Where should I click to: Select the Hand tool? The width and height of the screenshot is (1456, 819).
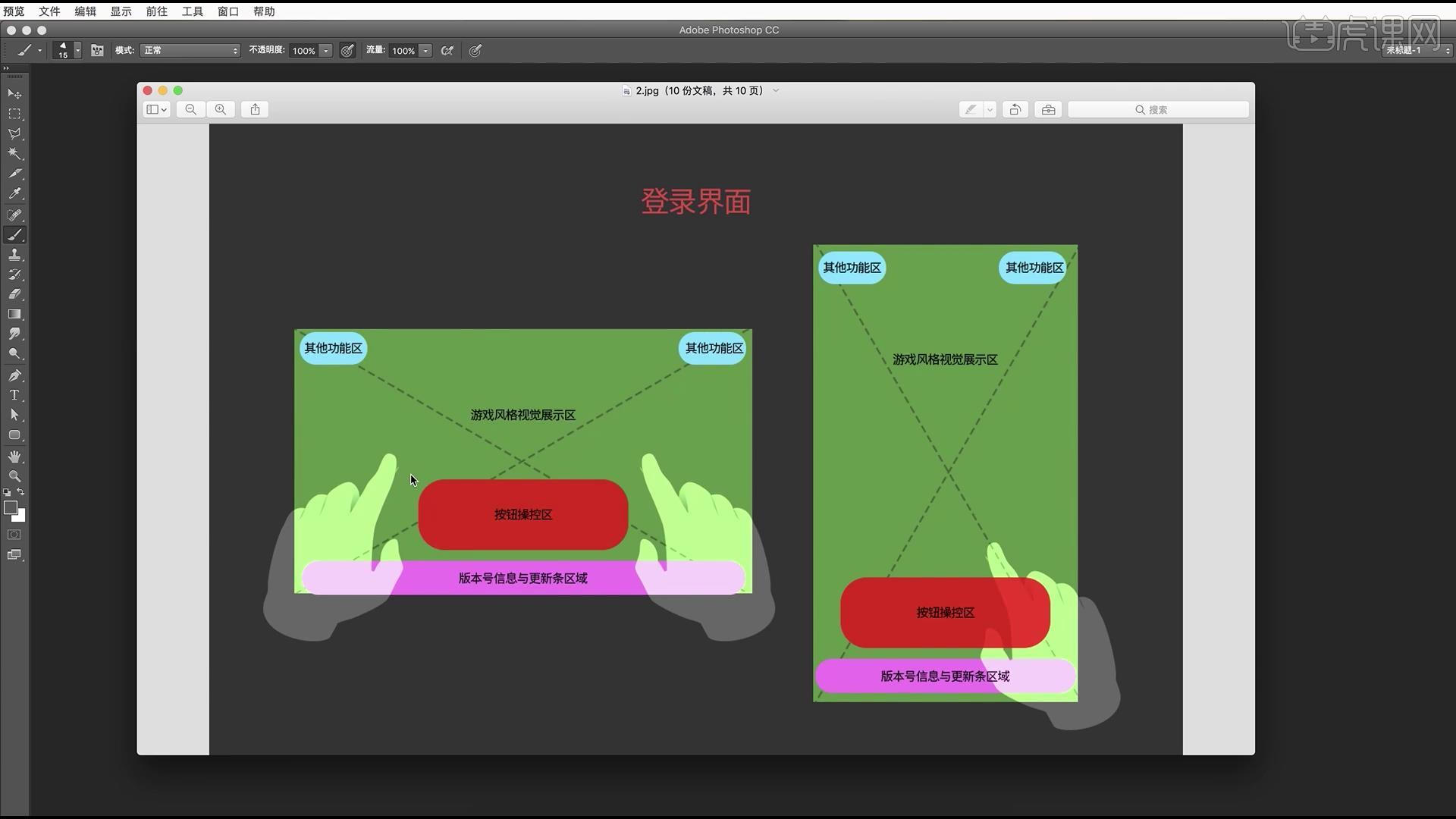click(14, 457)
